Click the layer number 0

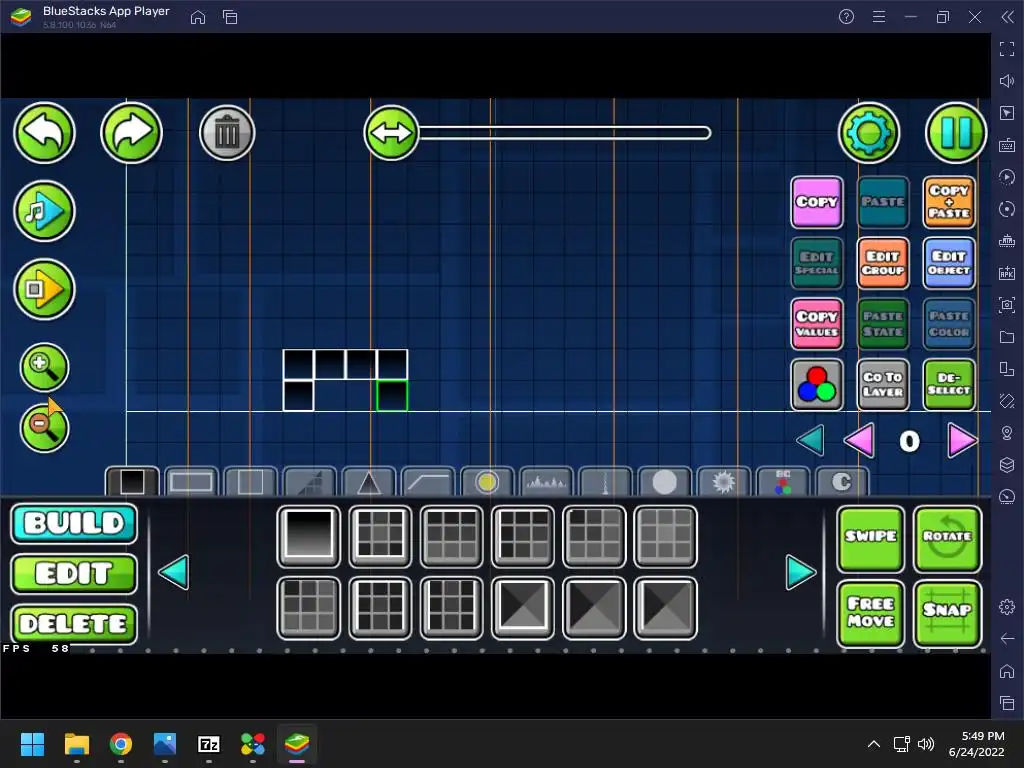(909, 441)
